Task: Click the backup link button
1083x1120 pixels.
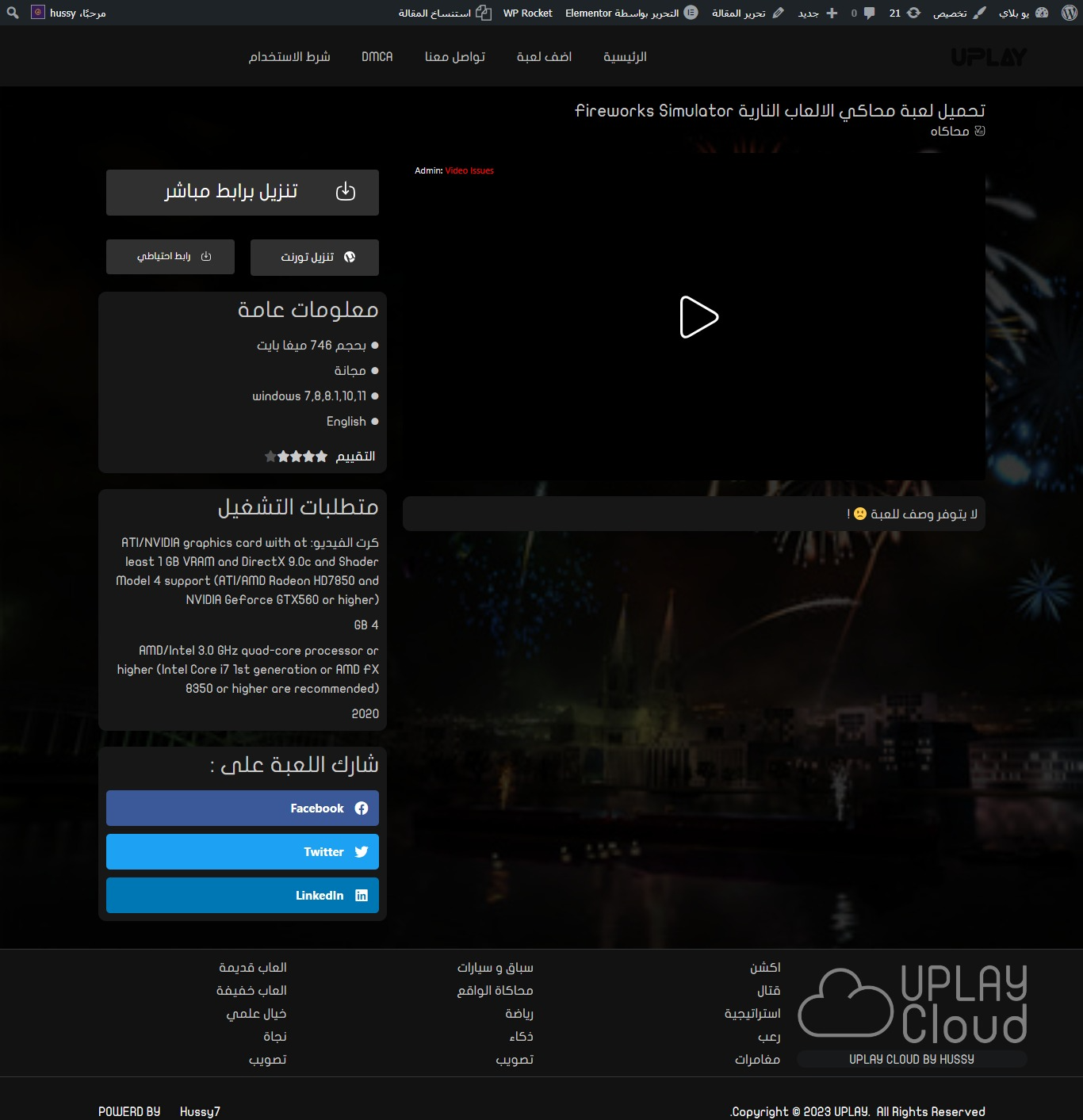Action: [170, 256]
